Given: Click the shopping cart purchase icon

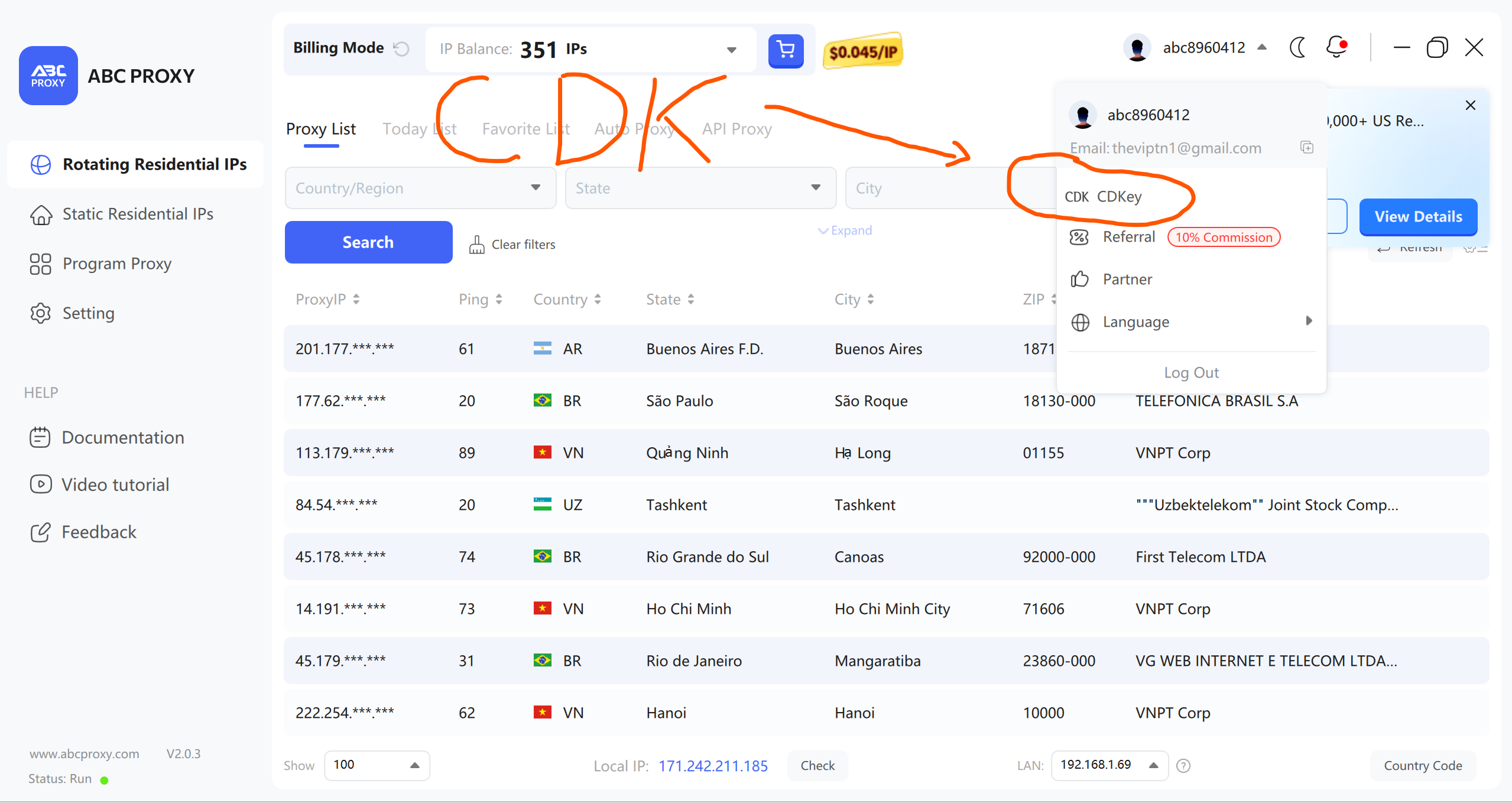Looking at the screenshot, I should point(785,50).
